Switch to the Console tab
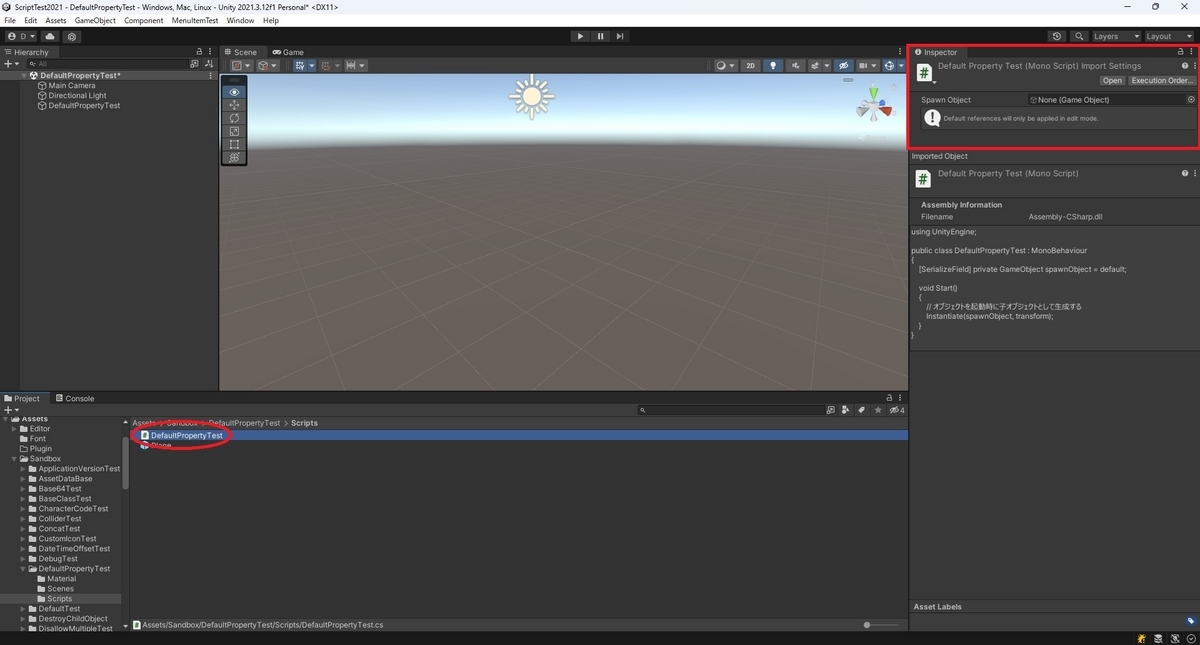Image resolution: width=1200 pixels, height=645 pixels. (76, 398)
